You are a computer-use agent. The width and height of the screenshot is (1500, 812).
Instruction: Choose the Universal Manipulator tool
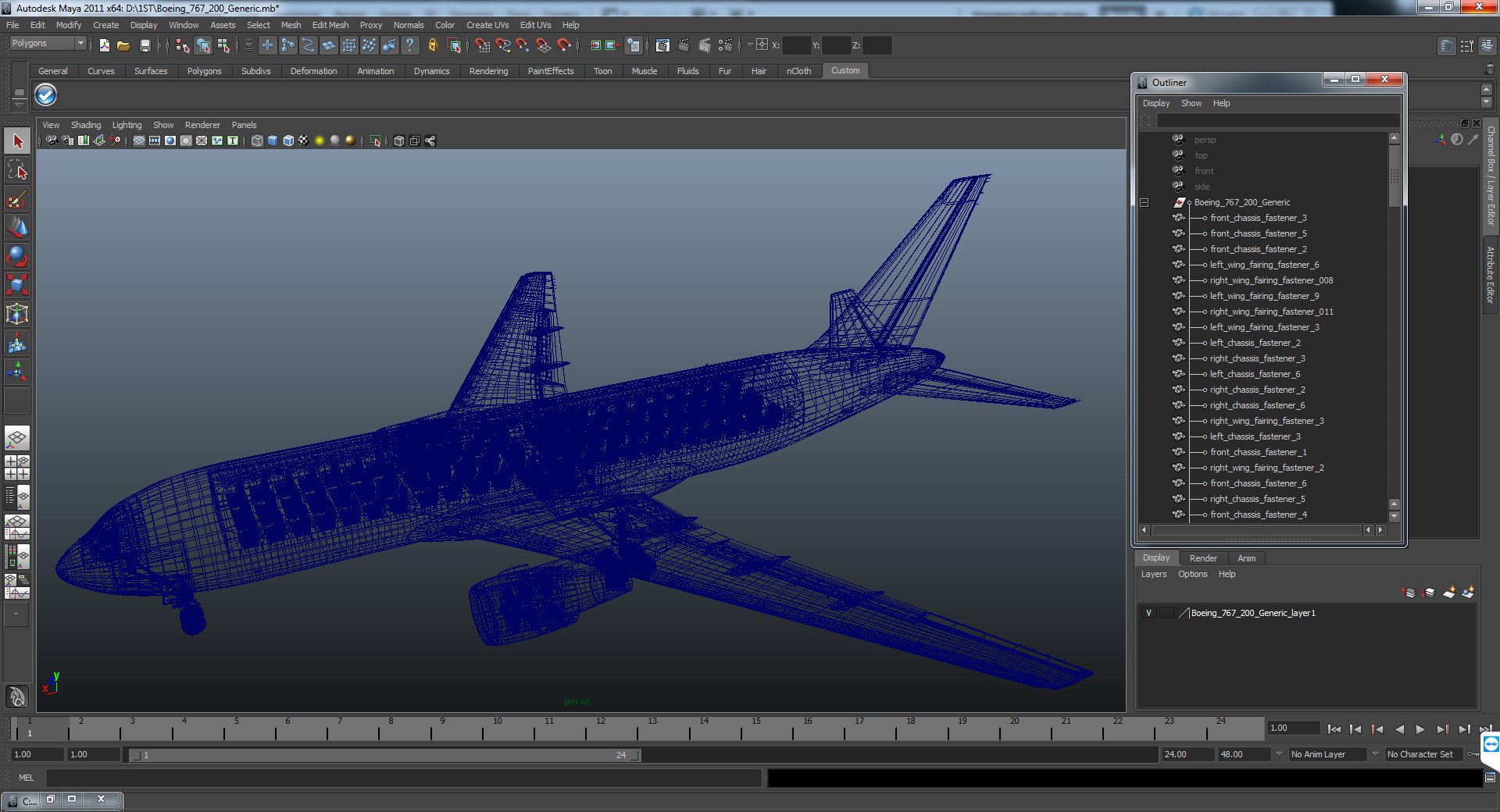(x=17, y=313)
